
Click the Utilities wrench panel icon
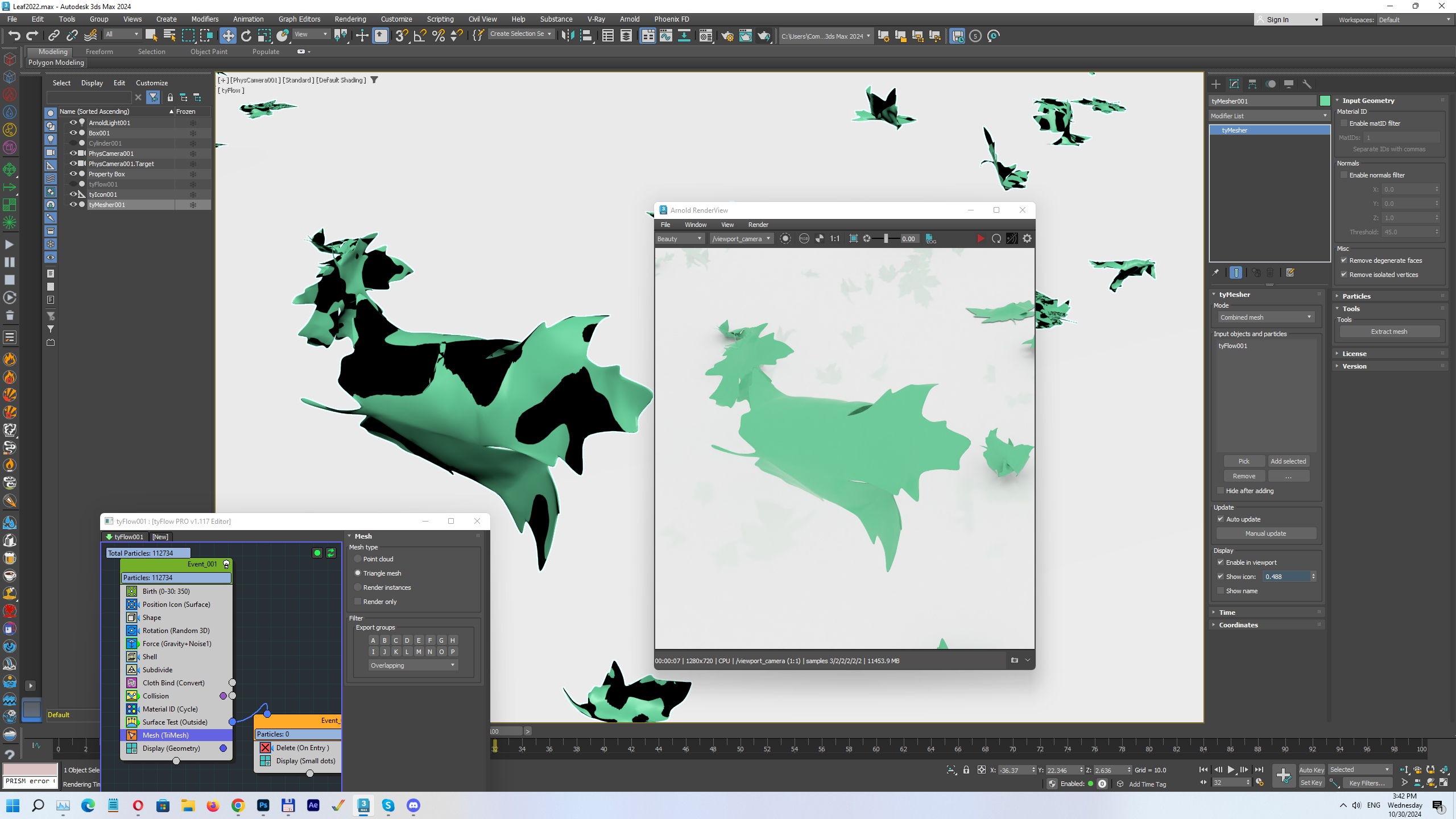coord(1307,84)
